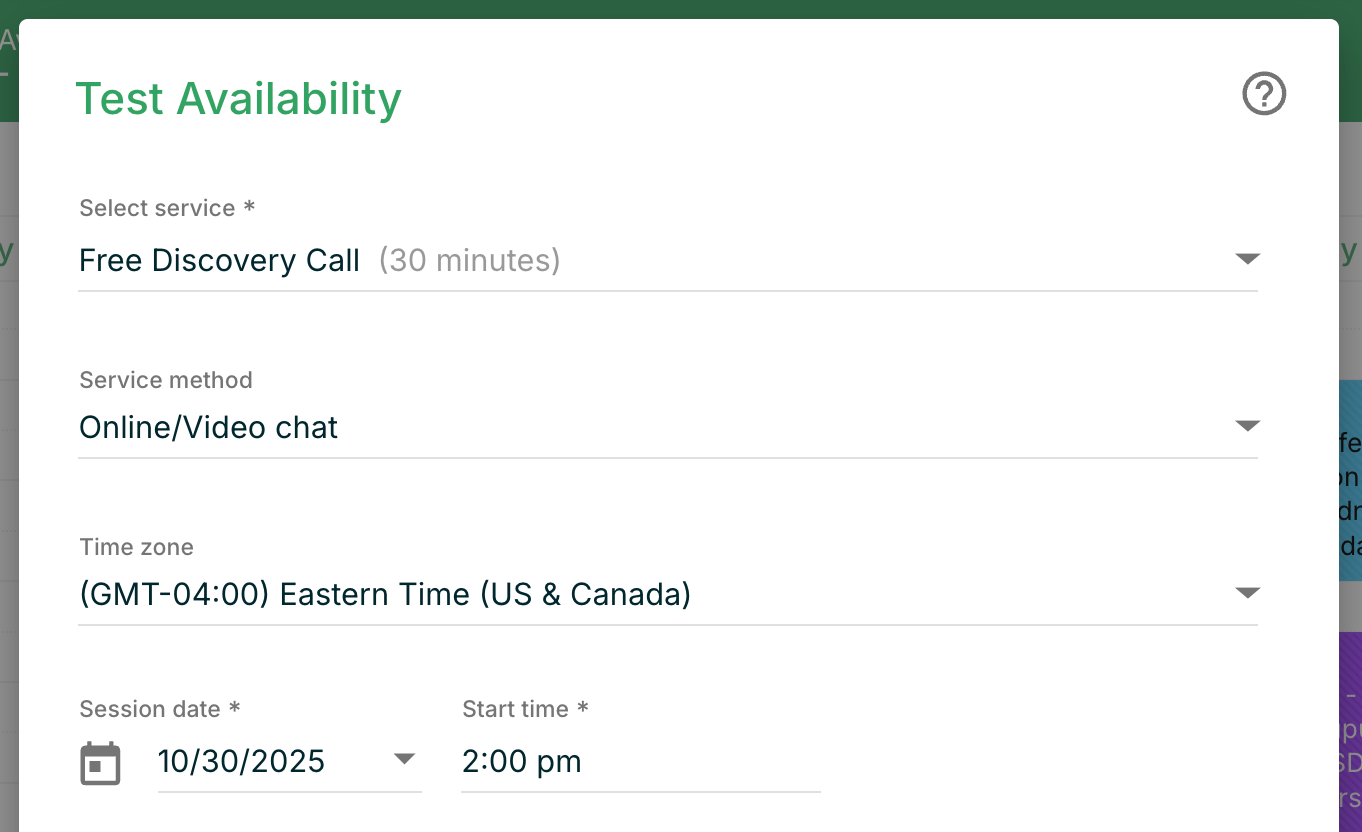This screenshot has width=1362, height=832.
Task: Click the "Service method" field label
Action: click(166, 380)
